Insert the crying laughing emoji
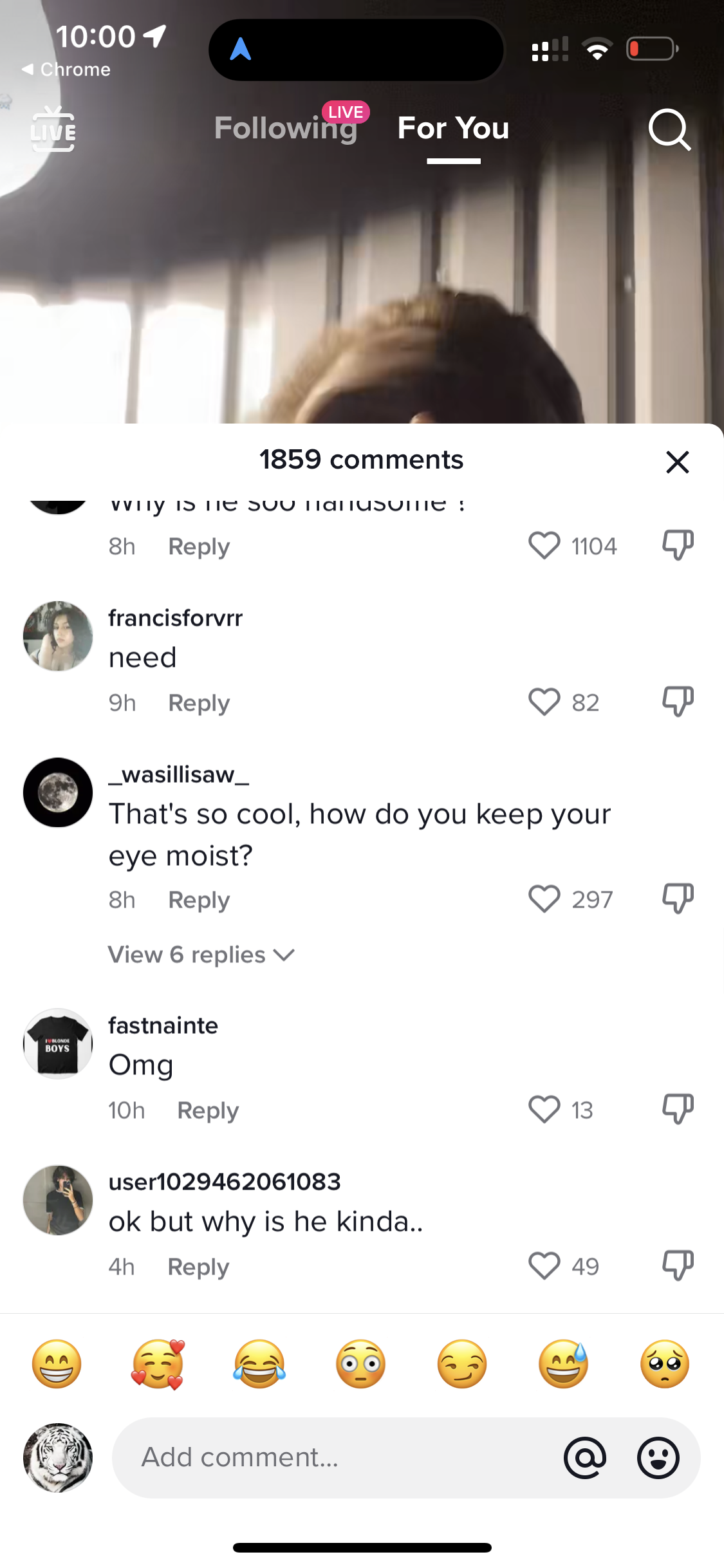724x1568 pixels. click(x=259, y=1364)
